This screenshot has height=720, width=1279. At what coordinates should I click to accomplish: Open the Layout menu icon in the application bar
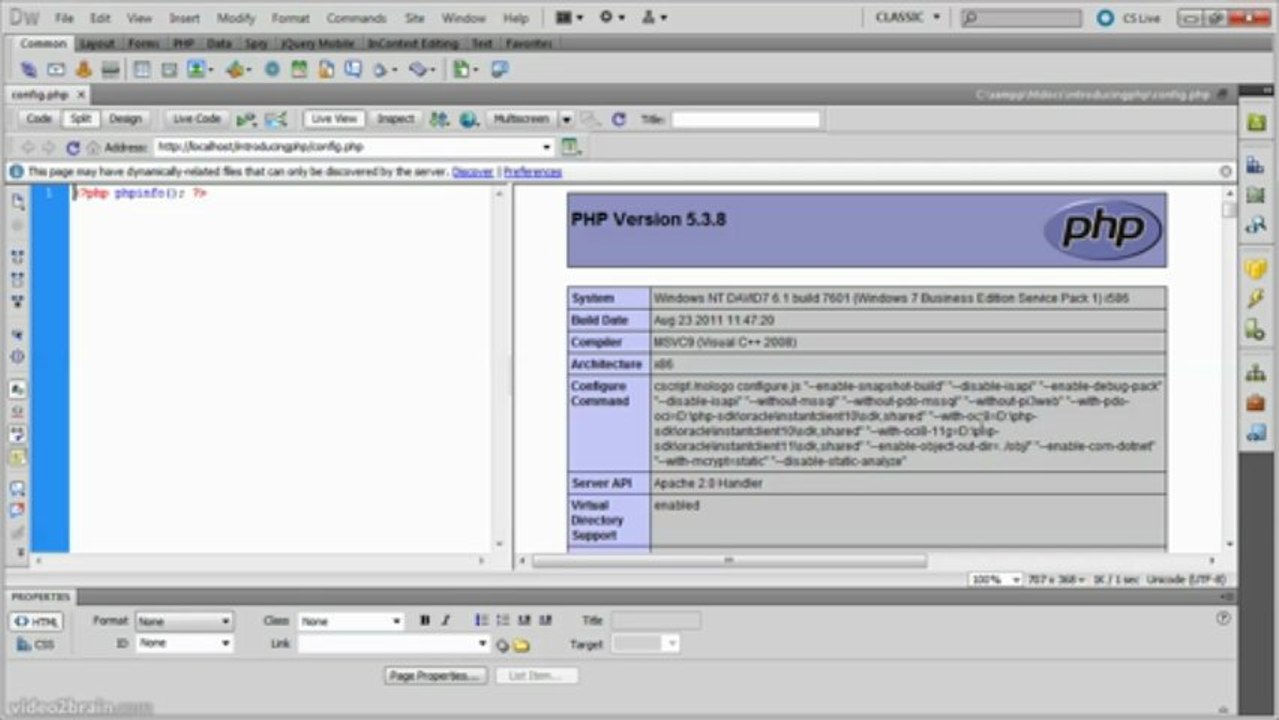click(569, 18)
